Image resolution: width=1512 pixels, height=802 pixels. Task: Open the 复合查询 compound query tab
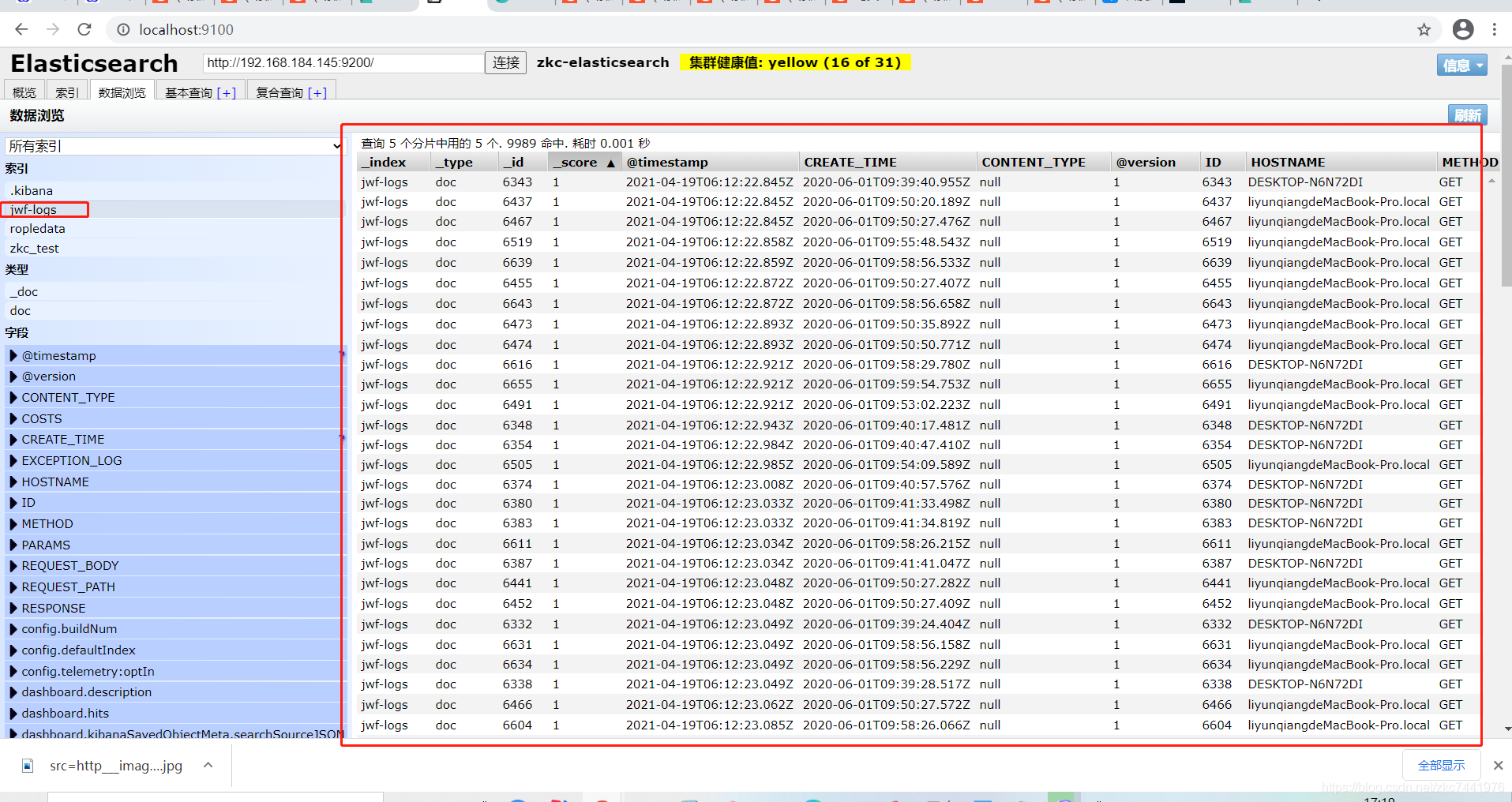[291, 92]
